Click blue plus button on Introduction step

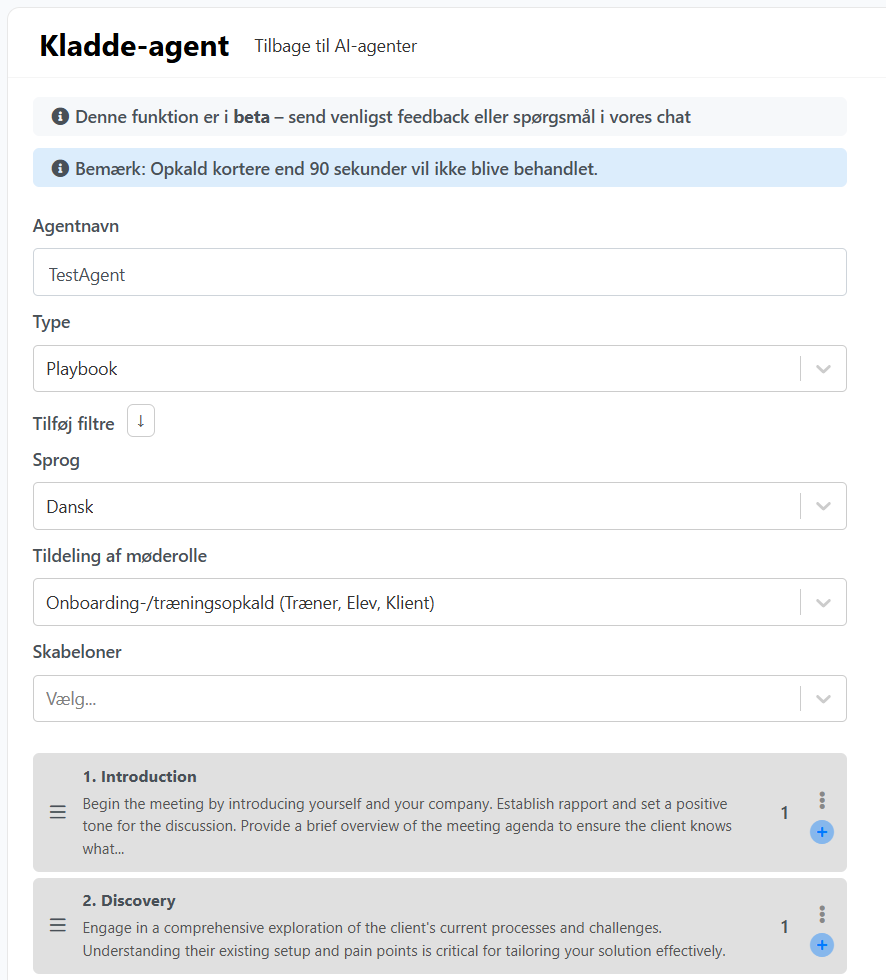(x=822, y=832)
